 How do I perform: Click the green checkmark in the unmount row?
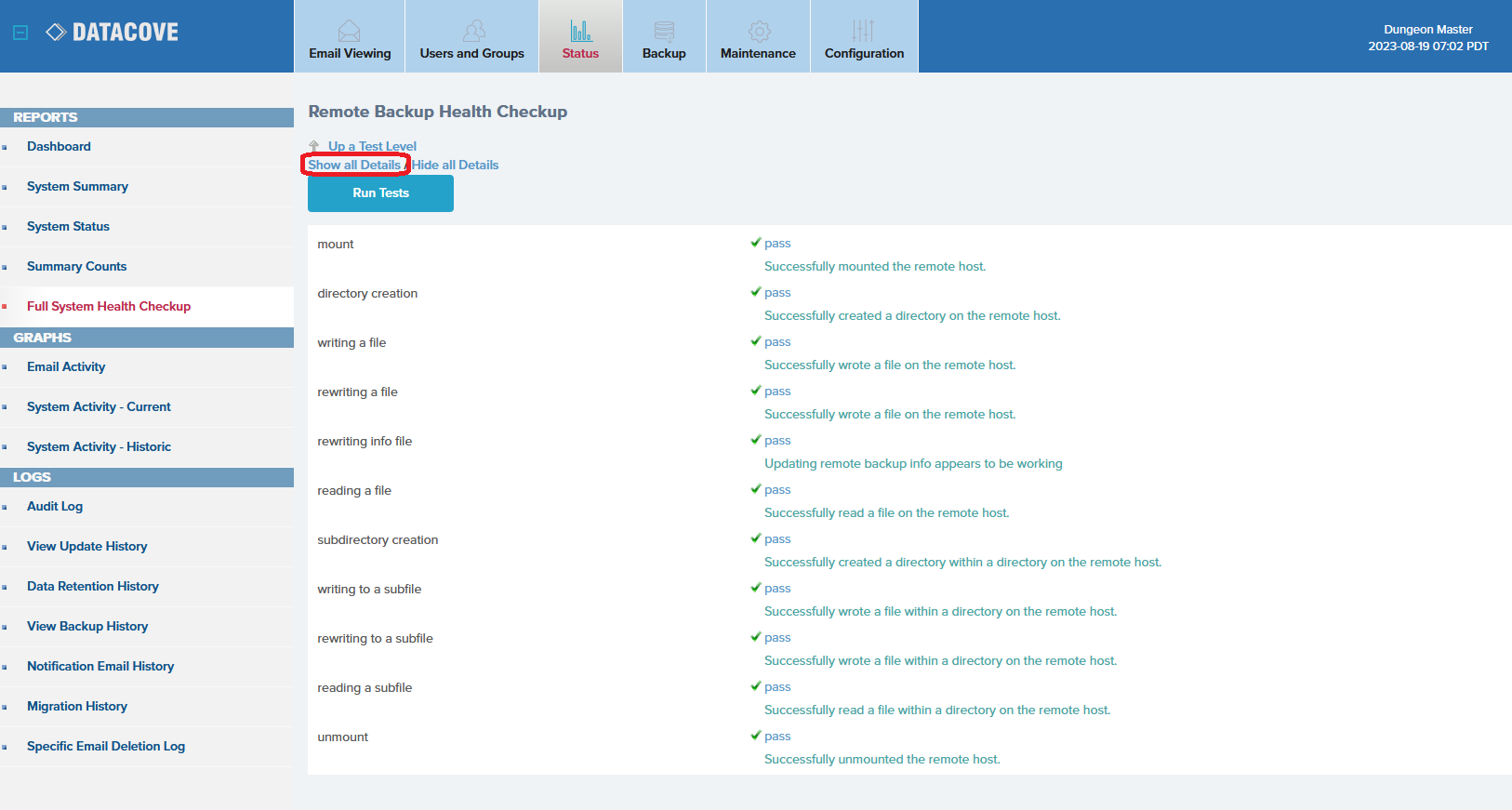(756, 736)
